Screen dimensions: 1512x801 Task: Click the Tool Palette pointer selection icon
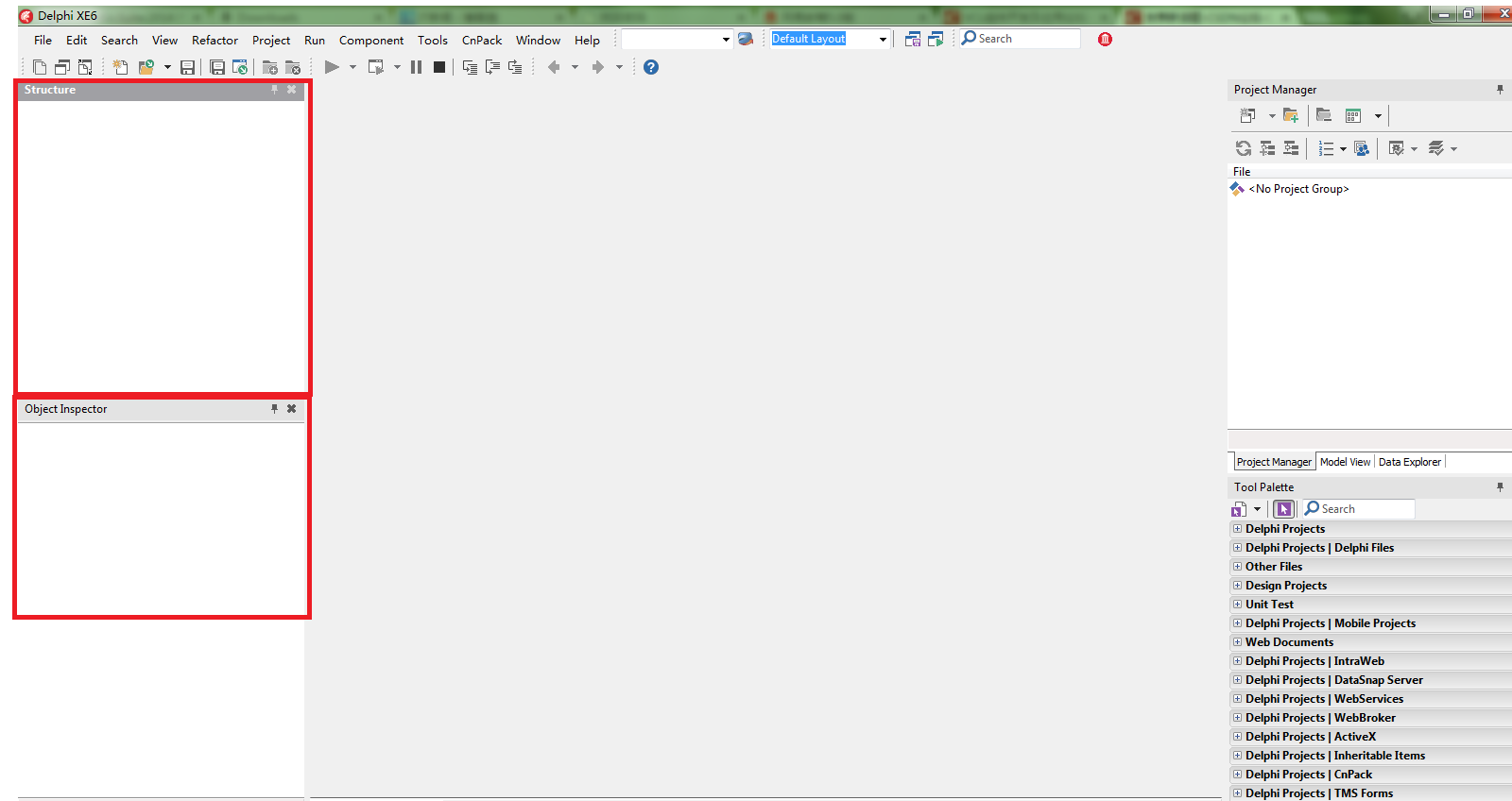coord(1283,509)
